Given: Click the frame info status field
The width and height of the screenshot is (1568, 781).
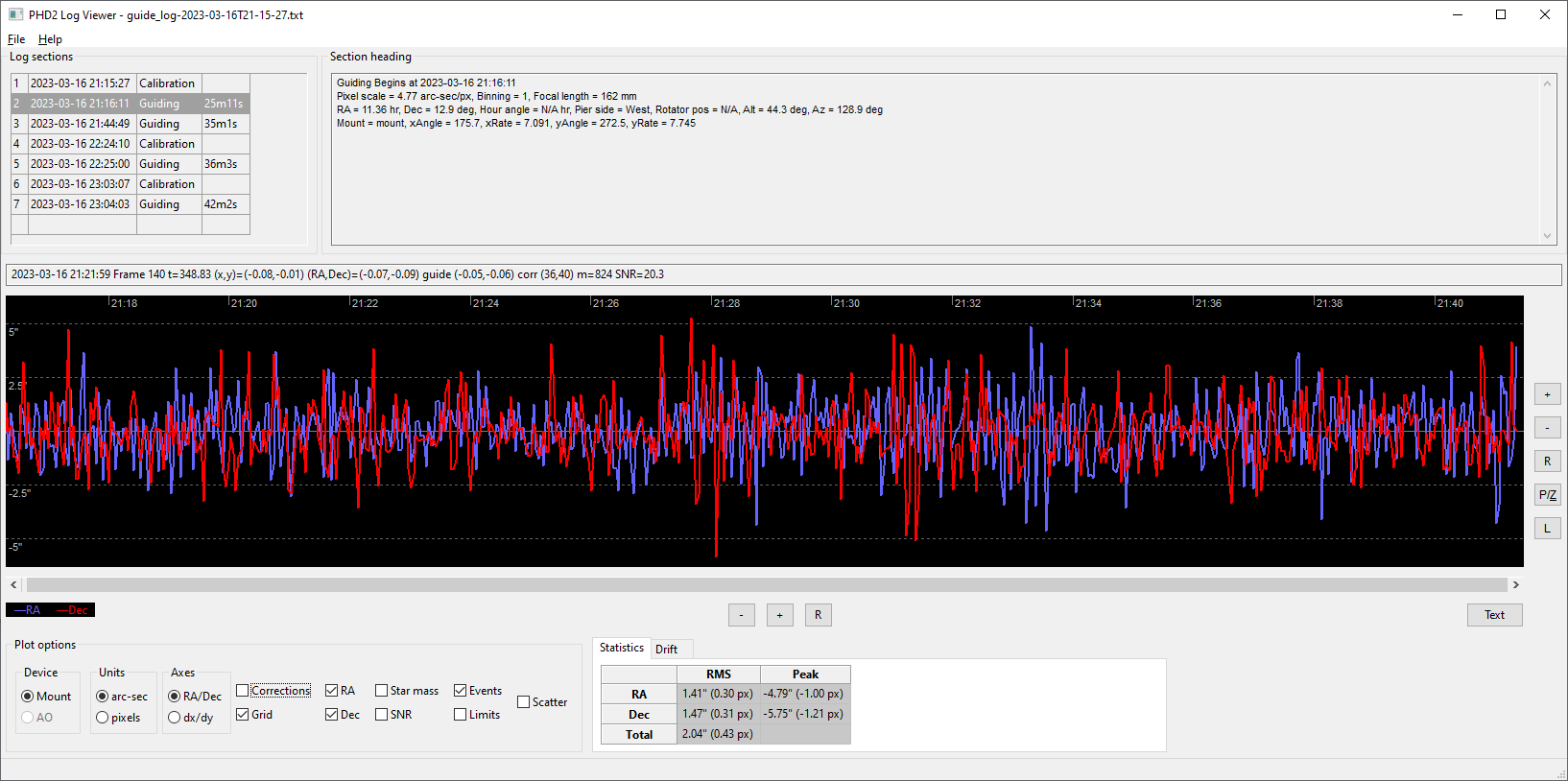Looking at the screenshot, I should click(783, 274).
